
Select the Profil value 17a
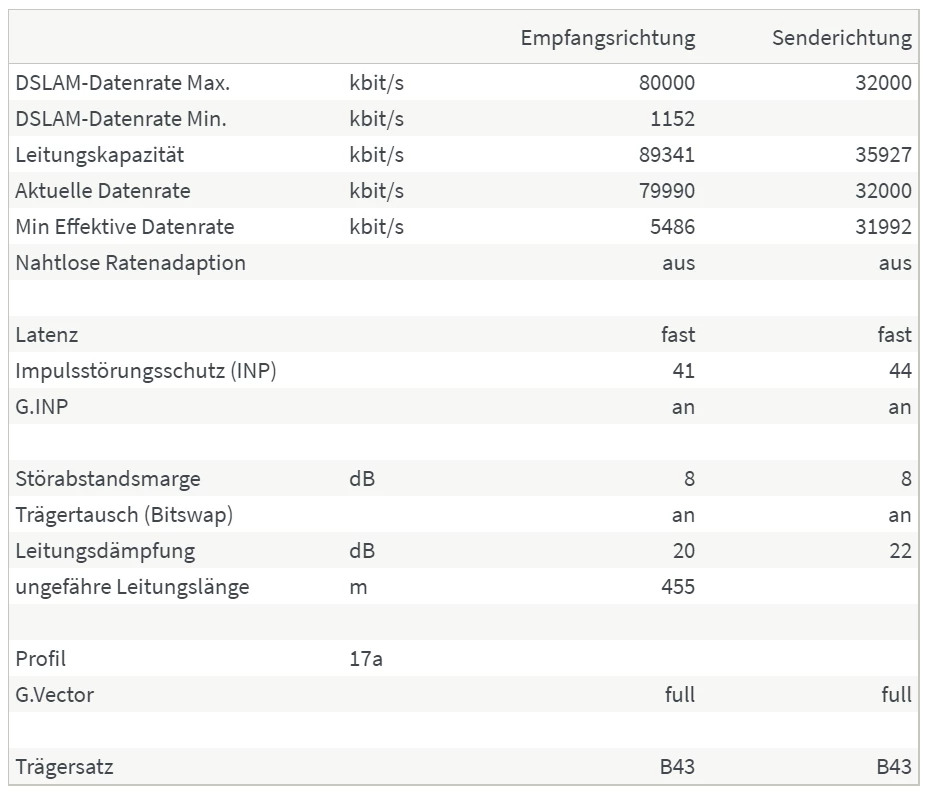(x=366, y=659)
